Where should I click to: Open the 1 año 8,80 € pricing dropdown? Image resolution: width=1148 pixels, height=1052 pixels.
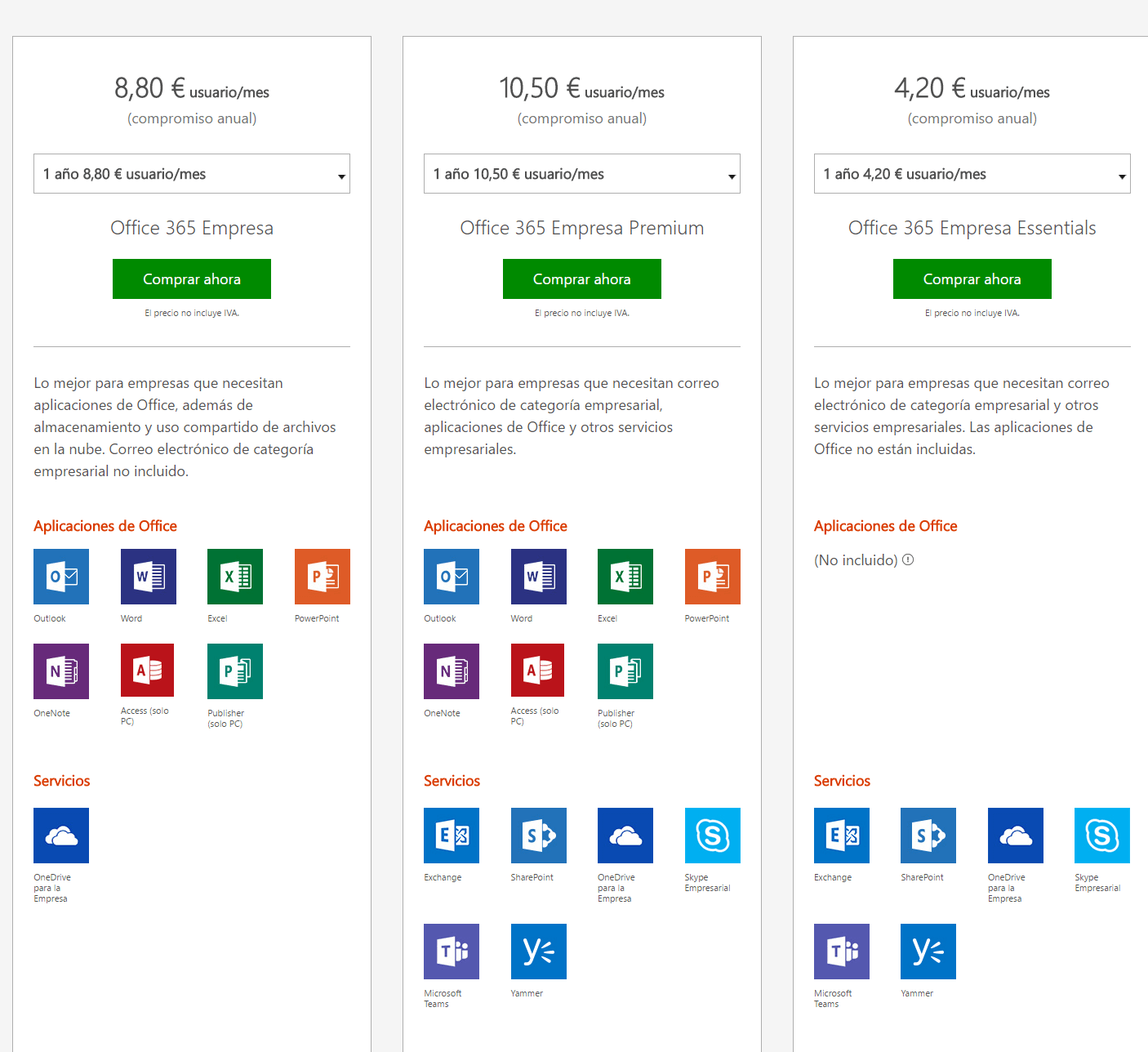(191, 173)
